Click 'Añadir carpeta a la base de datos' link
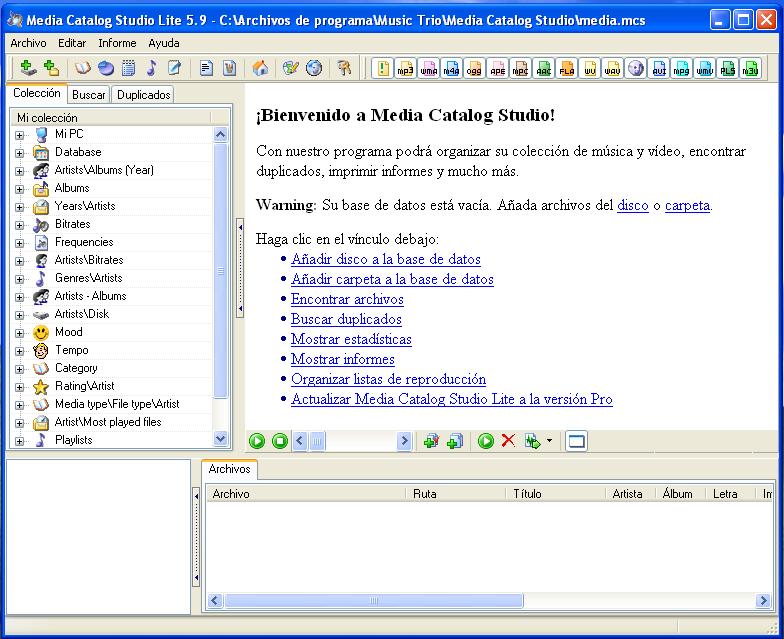 [x=392, y=279]
